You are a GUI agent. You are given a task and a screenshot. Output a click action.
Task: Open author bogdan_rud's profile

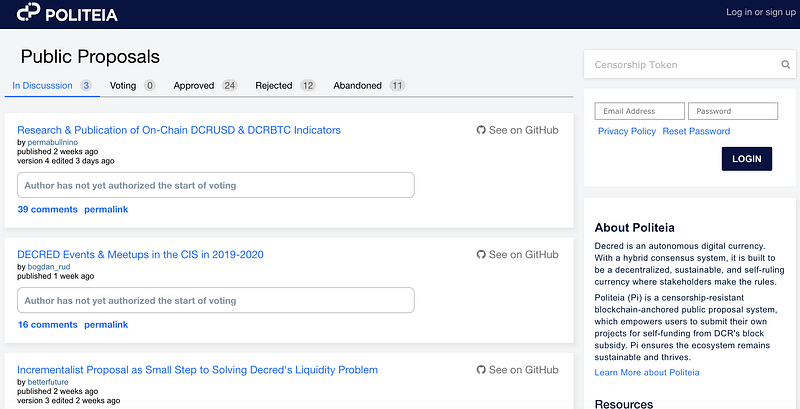[49, 267]
